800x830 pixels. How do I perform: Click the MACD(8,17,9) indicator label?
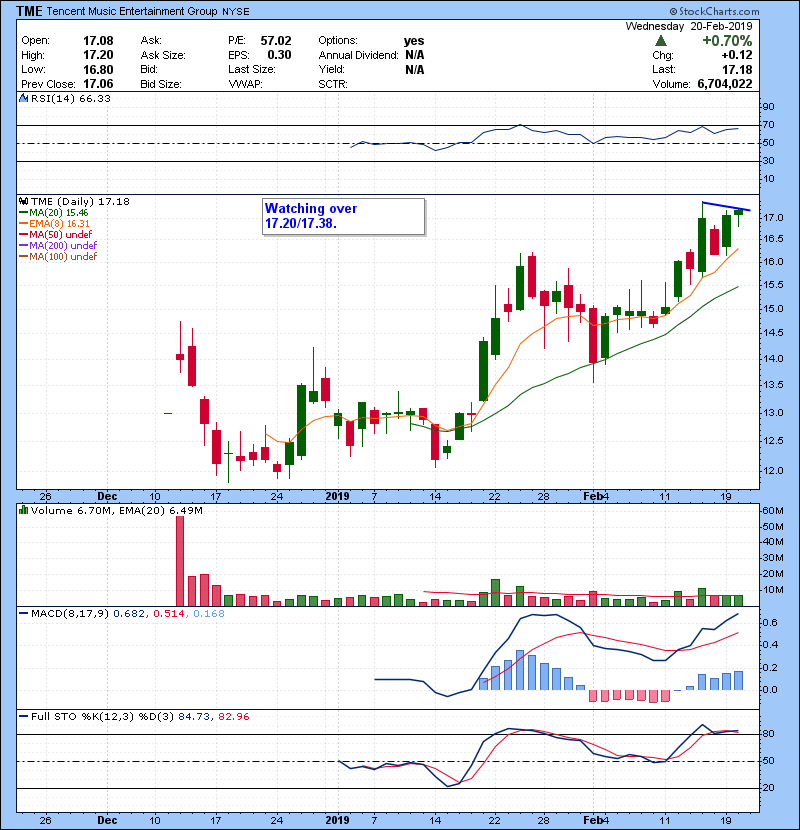[70, 614]
